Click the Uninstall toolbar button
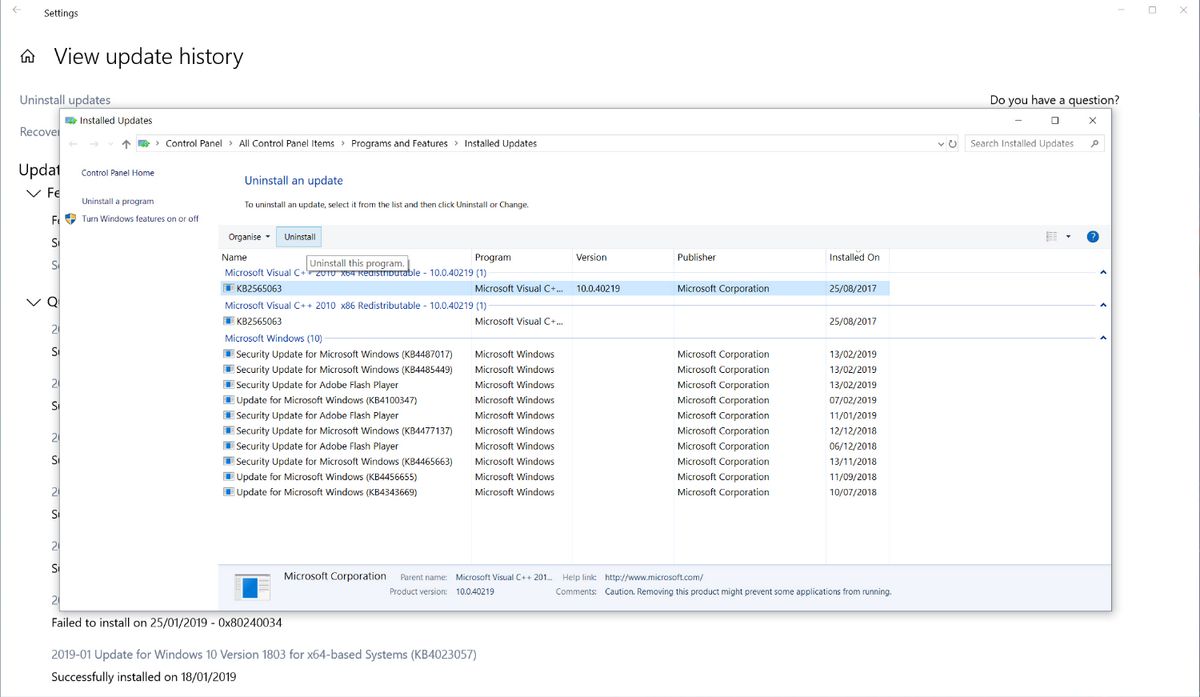Viewport: 1200px width, 697px height. [300, 237]
